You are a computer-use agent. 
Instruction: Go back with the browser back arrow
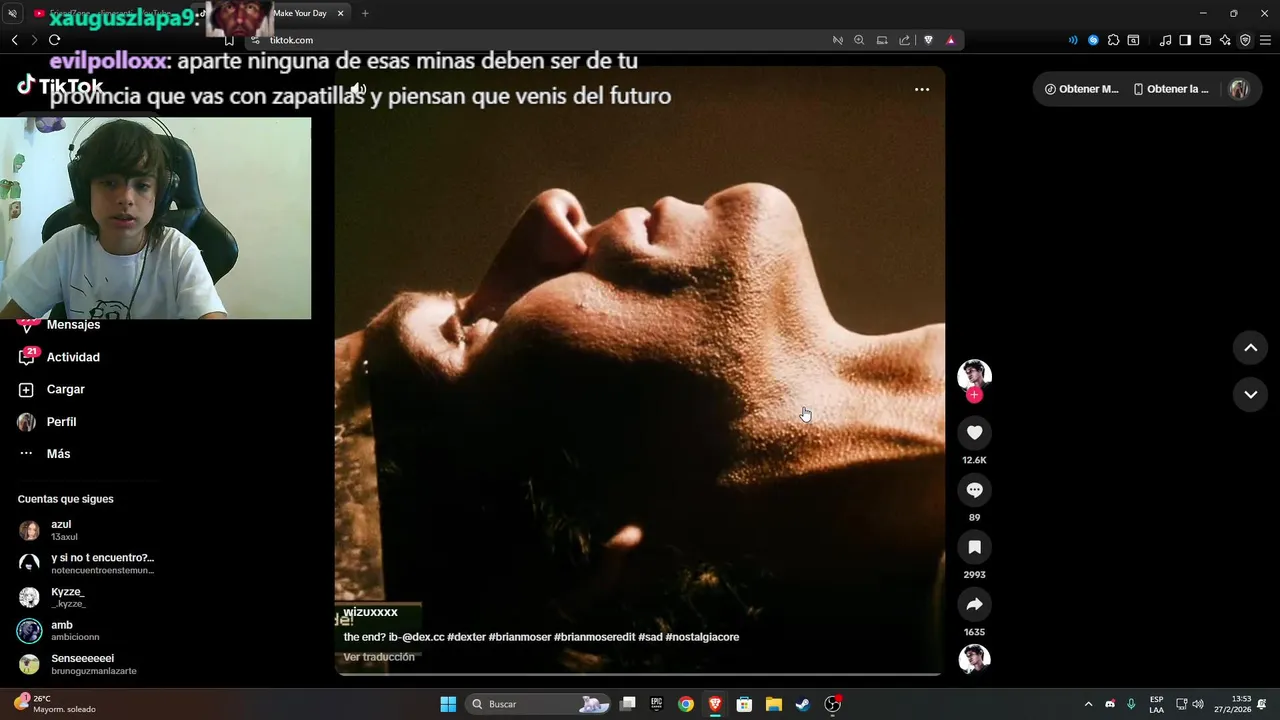pyautogui.click(x=15, y=40)
